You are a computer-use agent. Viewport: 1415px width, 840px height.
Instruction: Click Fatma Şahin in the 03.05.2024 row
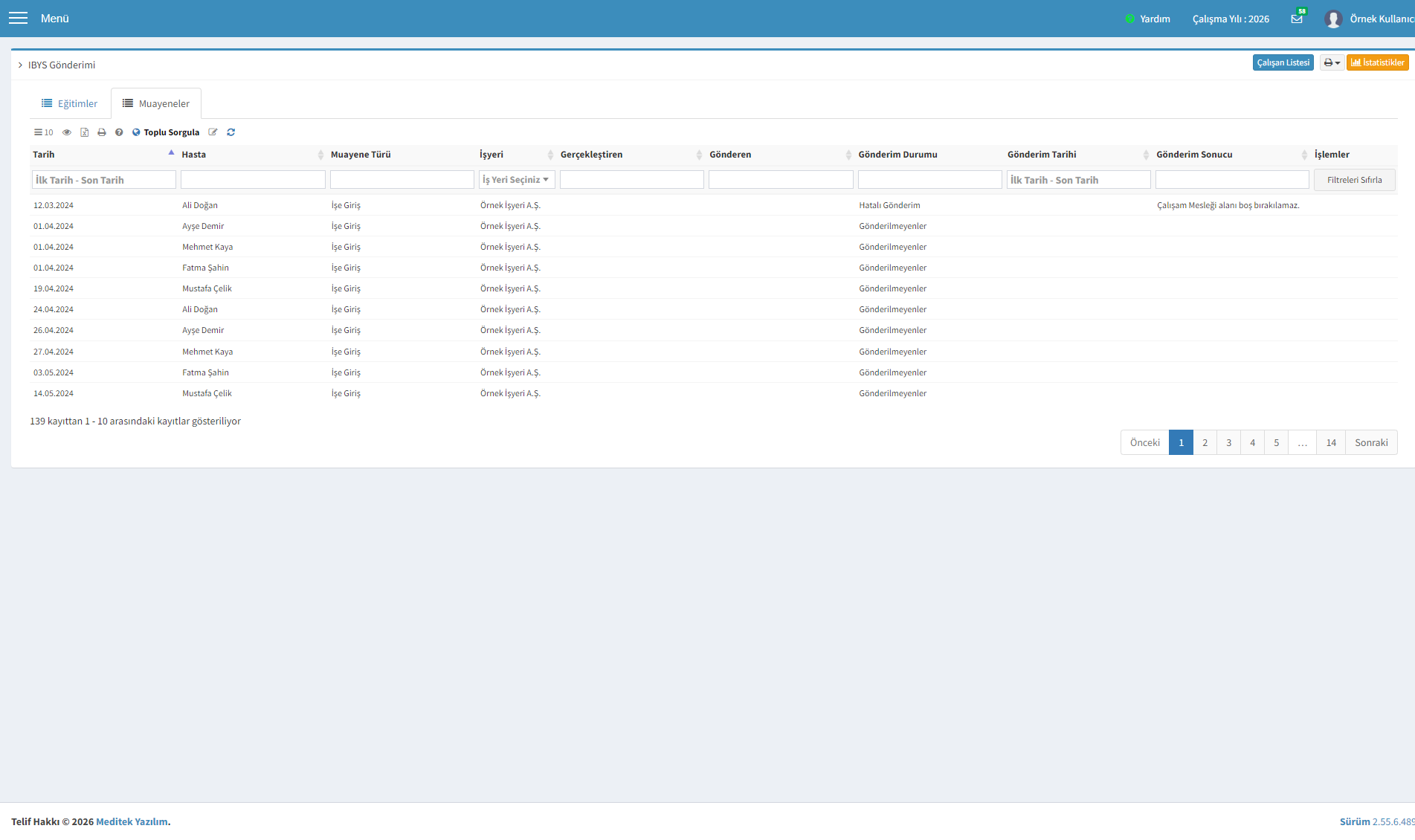click(x=205, y=372)
